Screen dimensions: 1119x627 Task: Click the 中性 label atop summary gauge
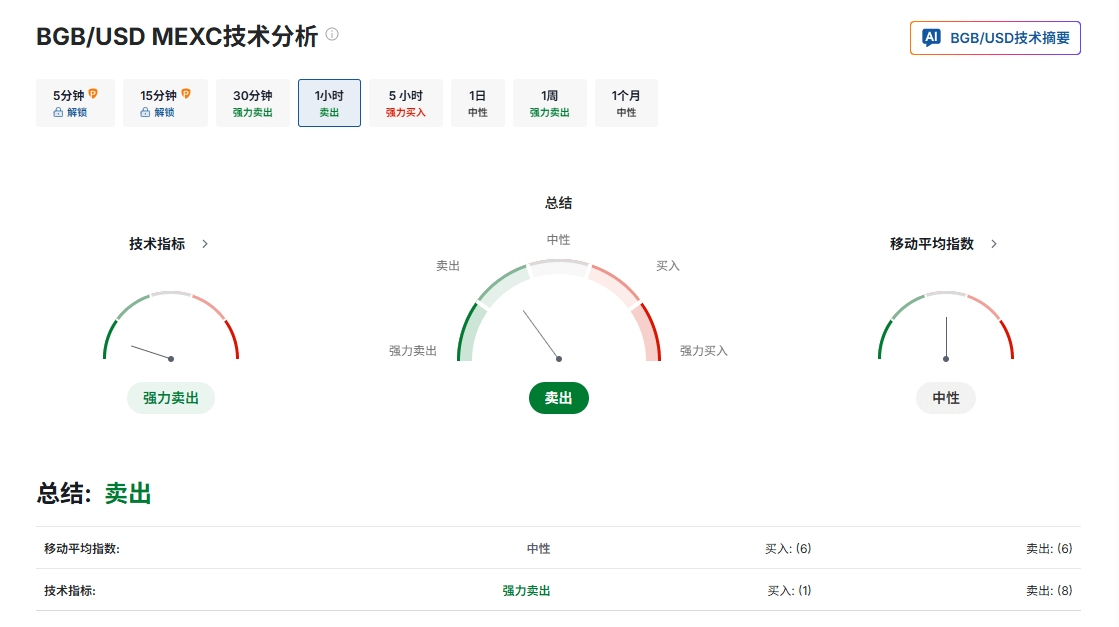click(558, 240)
